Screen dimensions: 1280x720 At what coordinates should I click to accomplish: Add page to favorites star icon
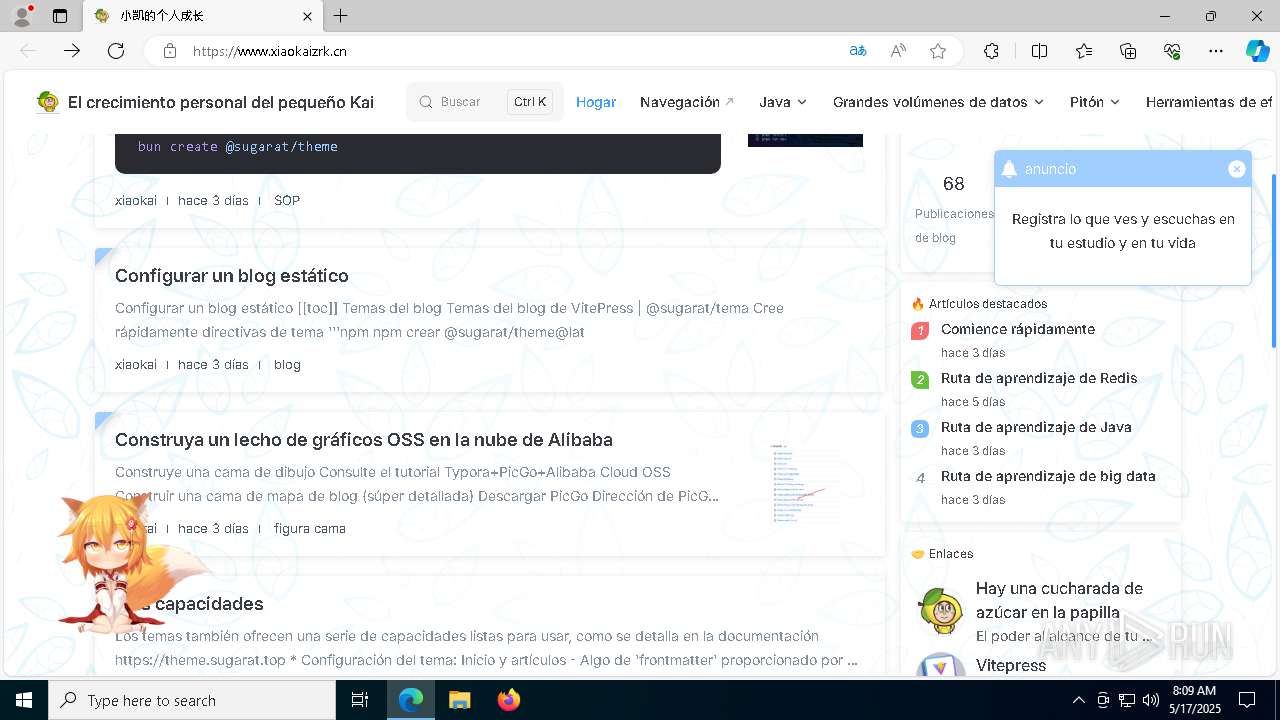tap(938, 51)
